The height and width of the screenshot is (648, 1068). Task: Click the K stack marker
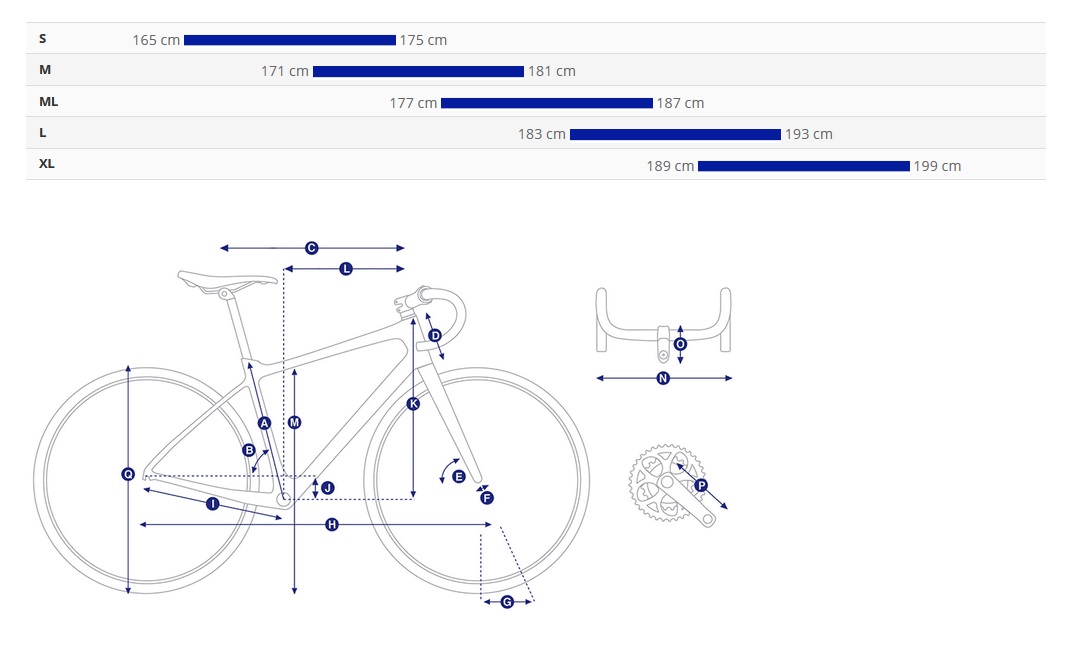point(413,404)
